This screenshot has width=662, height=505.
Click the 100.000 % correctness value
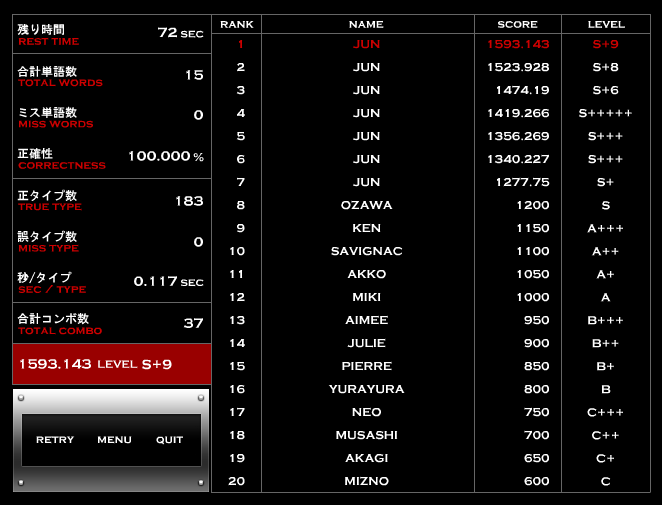[166, 156]
